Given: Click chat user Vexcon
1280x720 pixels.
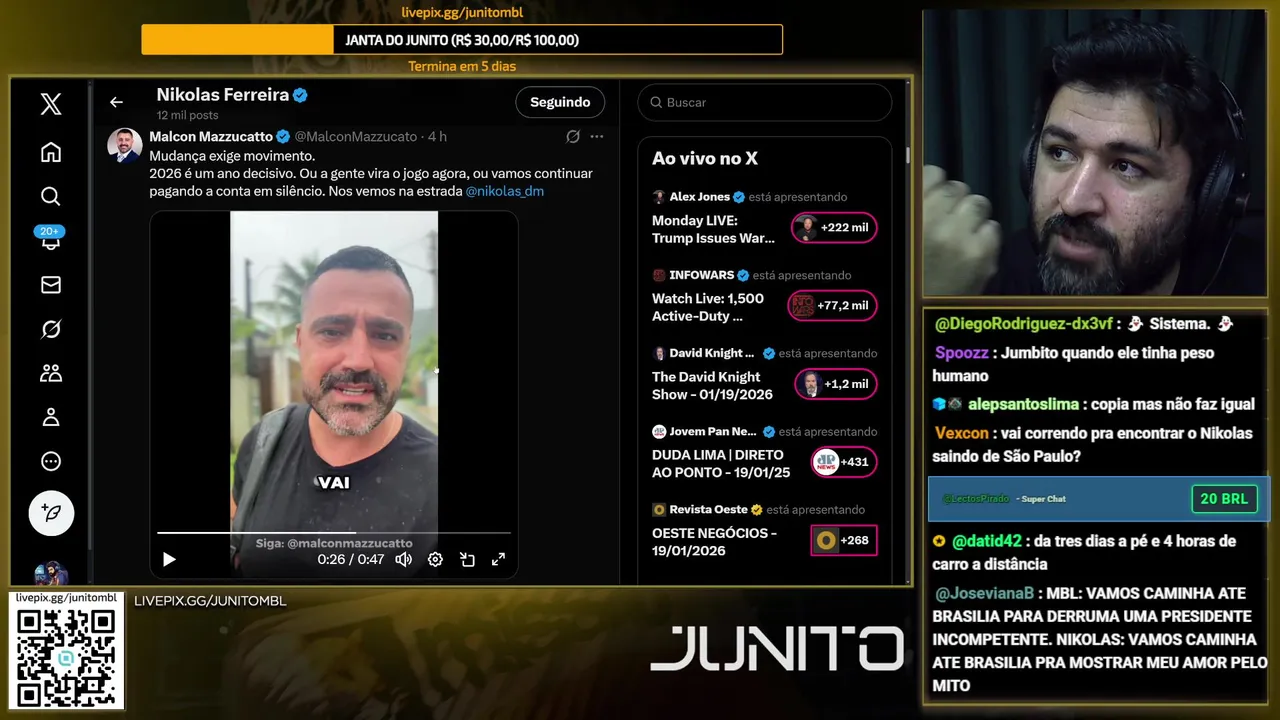Looking at the screenshot, I should (x=962, y=433).
